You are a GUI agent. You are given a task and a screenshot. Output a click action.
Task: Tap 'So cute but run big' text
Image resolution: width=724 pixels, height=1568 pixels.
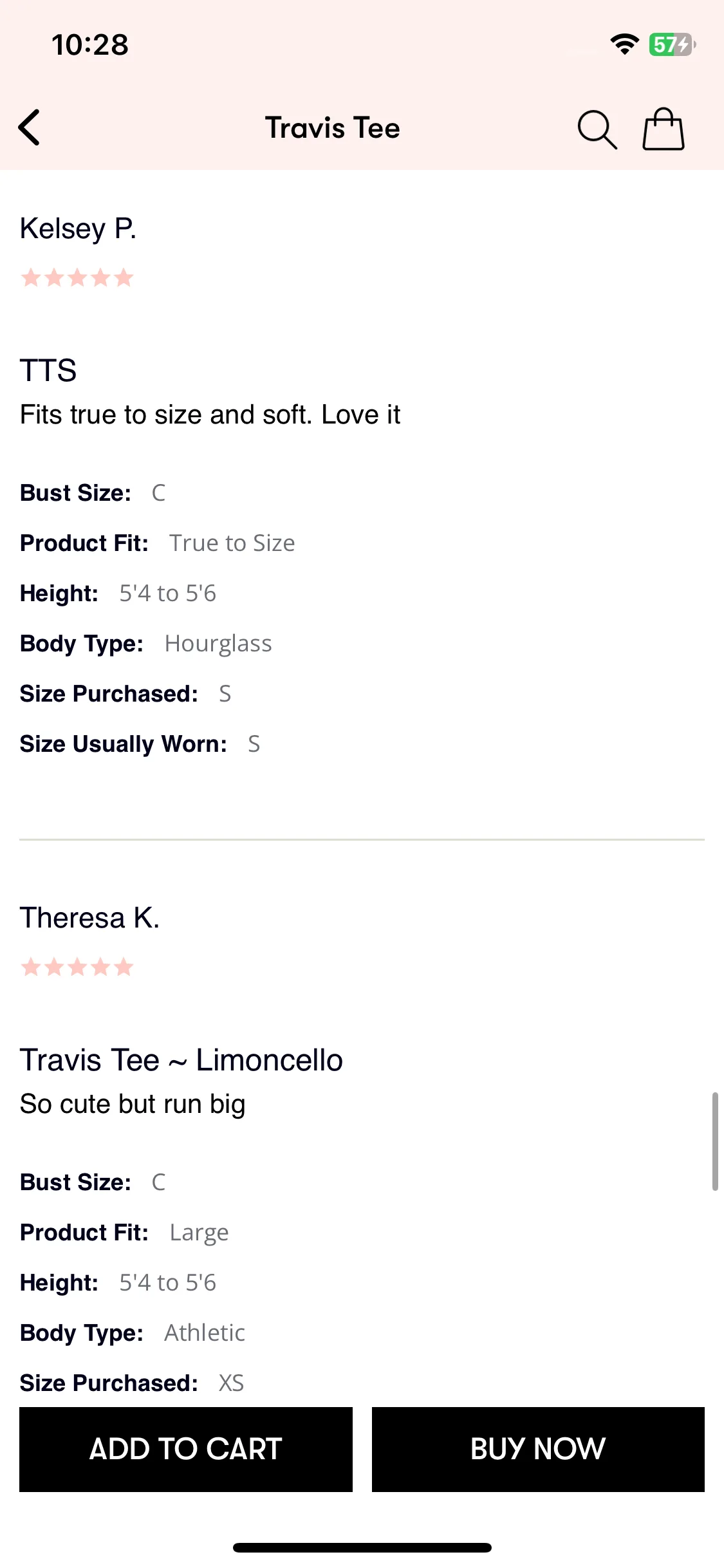pos(133,1104)
